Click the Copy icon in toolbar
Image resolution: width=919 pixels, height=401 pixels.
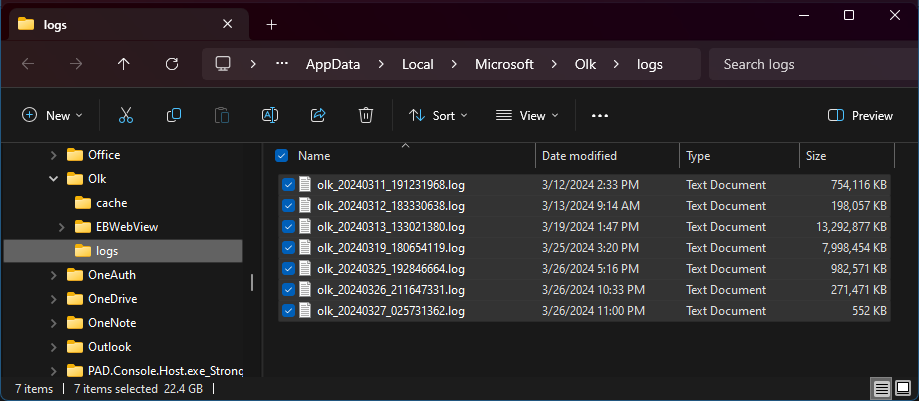click(x=174, y=116)
